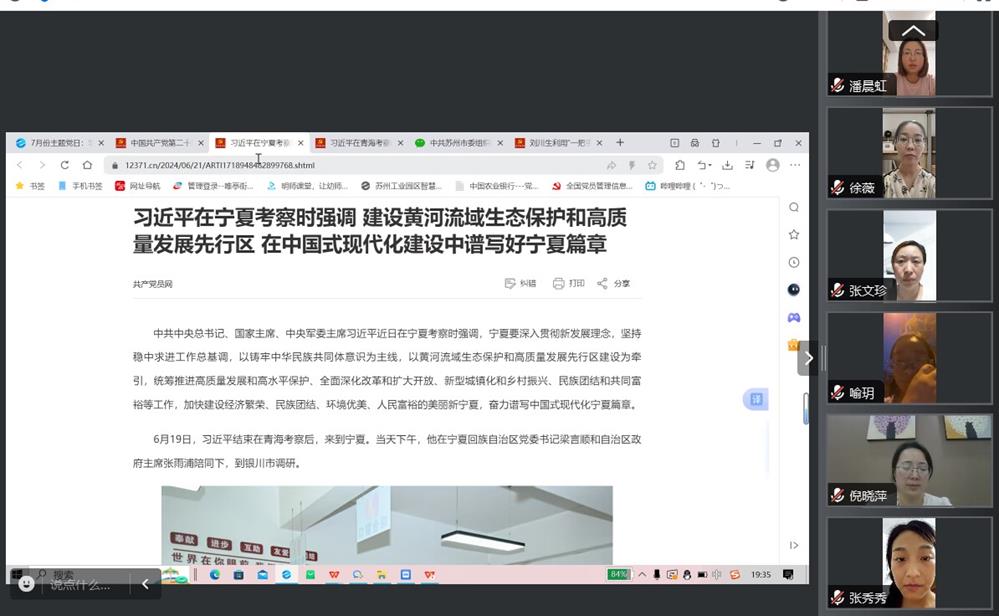Open the search icon in browser sidebar
The height and width of the screenshot is (616, 999).
tap(794, 207)
